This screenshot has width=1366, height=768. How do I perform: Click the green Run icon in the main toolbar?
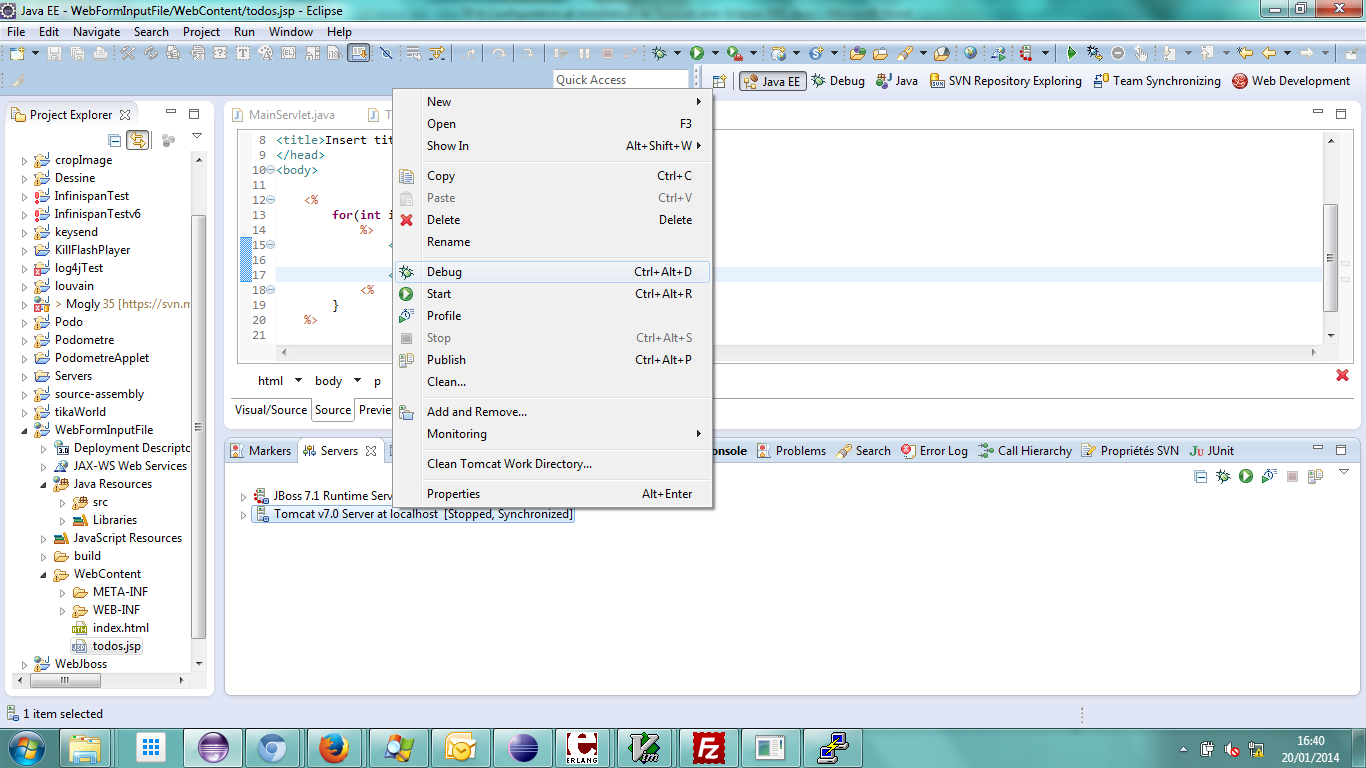click(x=697, y=53)
